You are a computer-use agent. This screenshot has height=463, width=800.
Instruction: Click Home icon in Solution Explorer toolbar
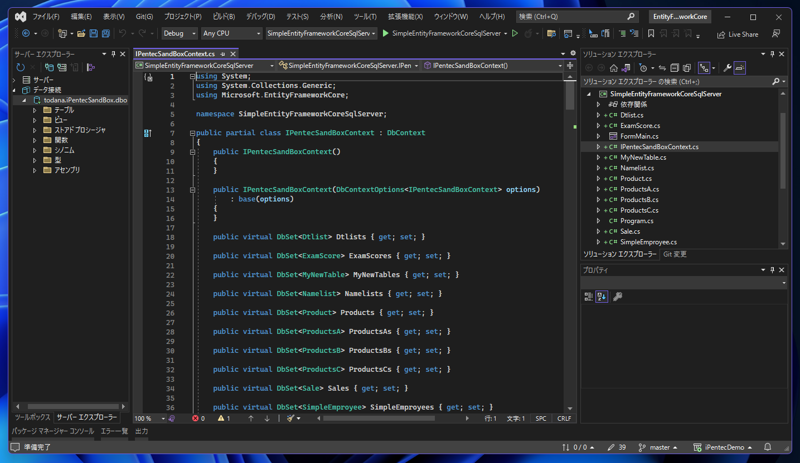614,67
